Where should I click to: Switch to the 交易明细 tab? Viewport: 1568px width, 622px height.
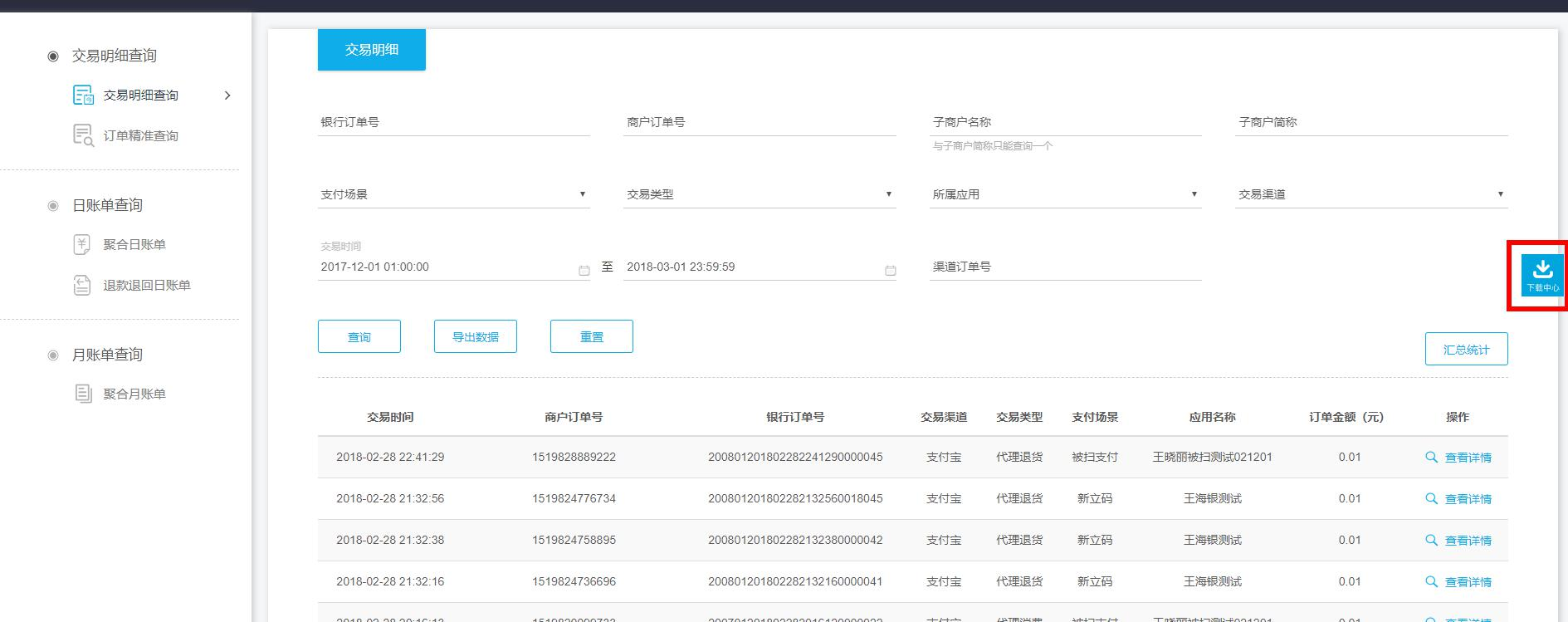tap(372, 50)
